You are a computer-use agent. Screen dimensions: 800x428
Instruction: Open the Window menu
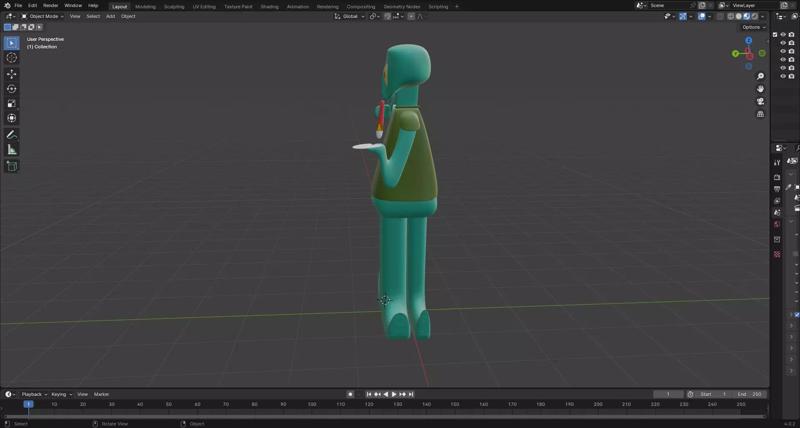click(x=73, y=6)
